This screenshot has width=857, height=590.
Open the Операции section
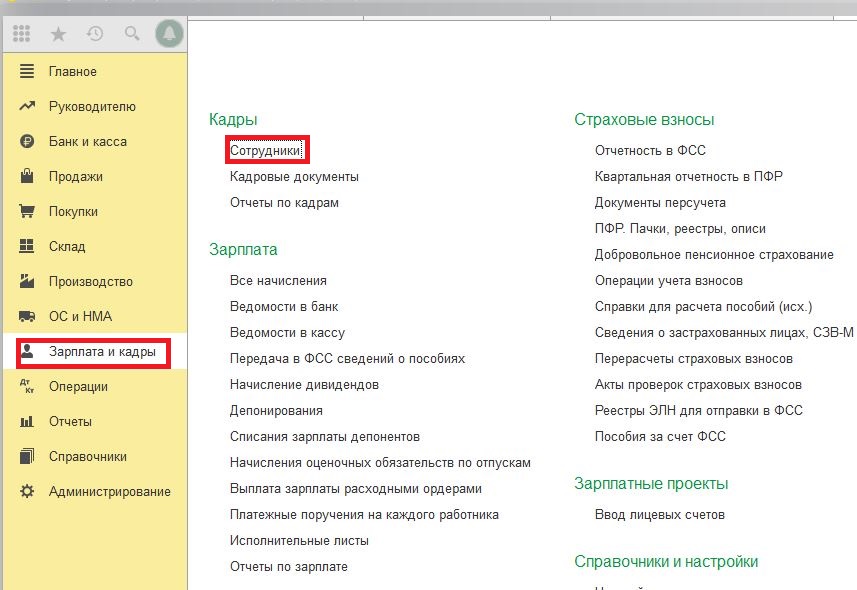tap(78, 387)
